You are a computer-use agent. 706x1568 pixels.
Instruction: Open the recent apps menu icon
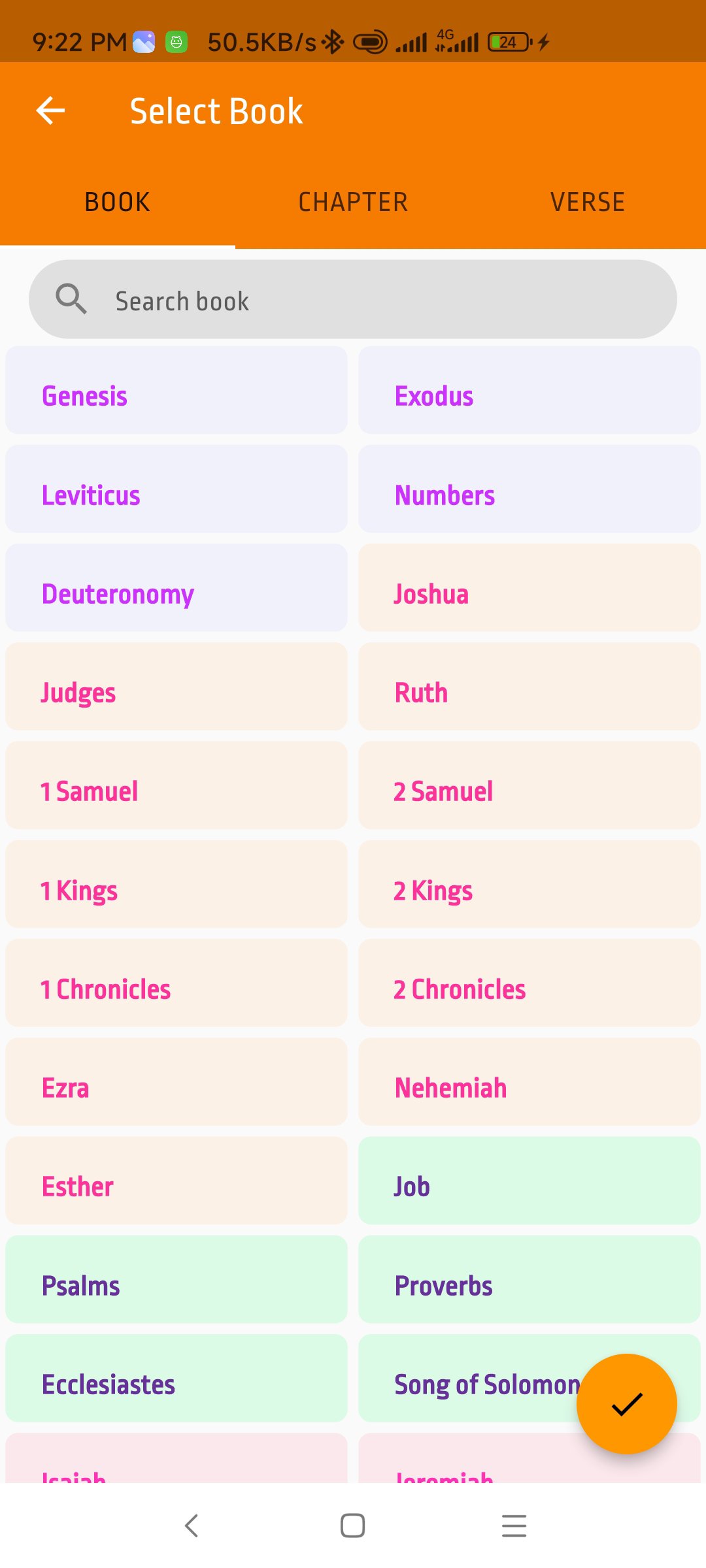[514, 1526]
